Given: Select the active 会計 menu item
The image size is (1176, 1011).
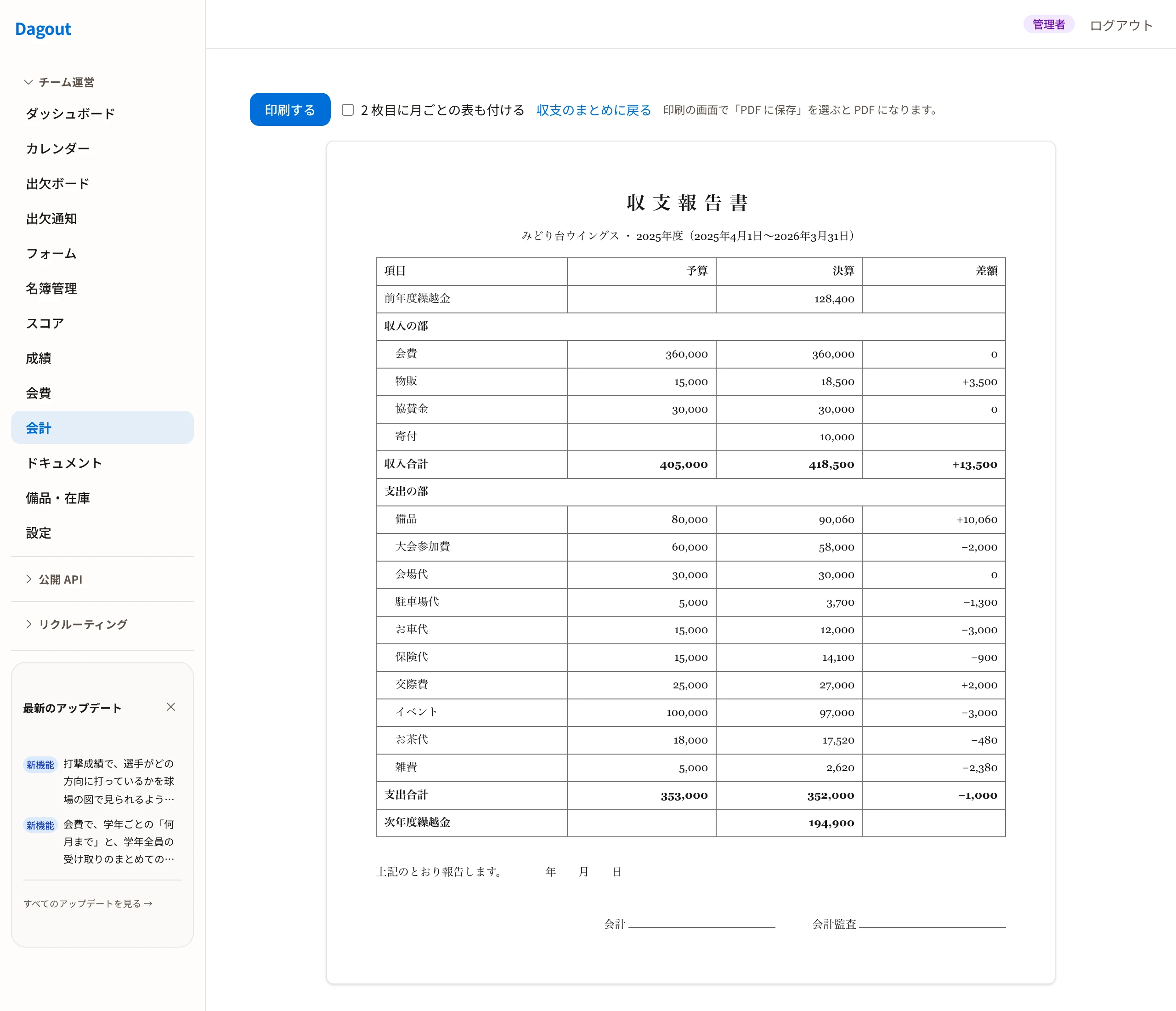Looking at the screenshot, I should 102,428.
